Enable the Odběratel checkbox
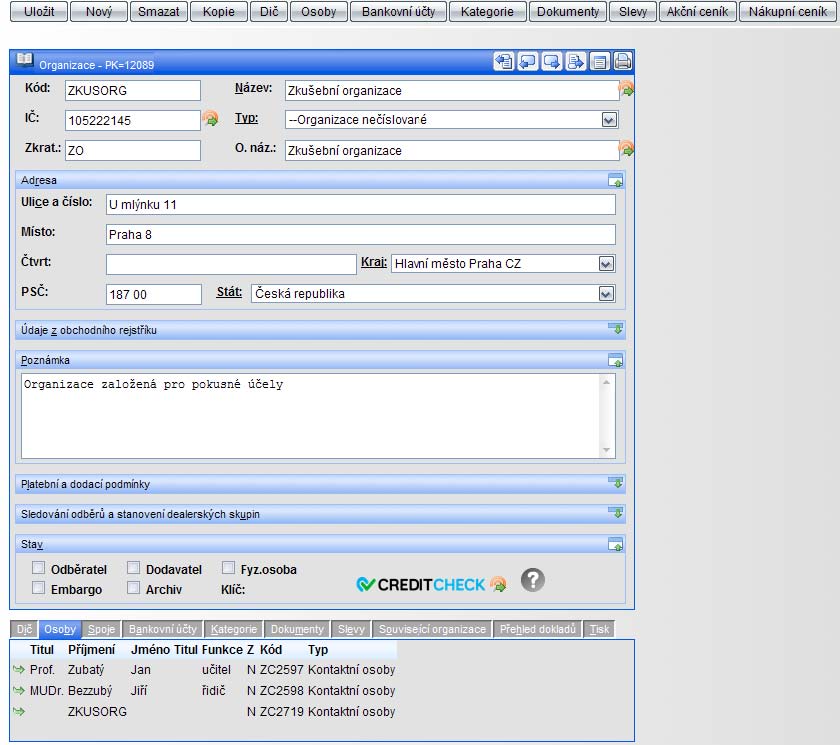 (x=39, y=568)
